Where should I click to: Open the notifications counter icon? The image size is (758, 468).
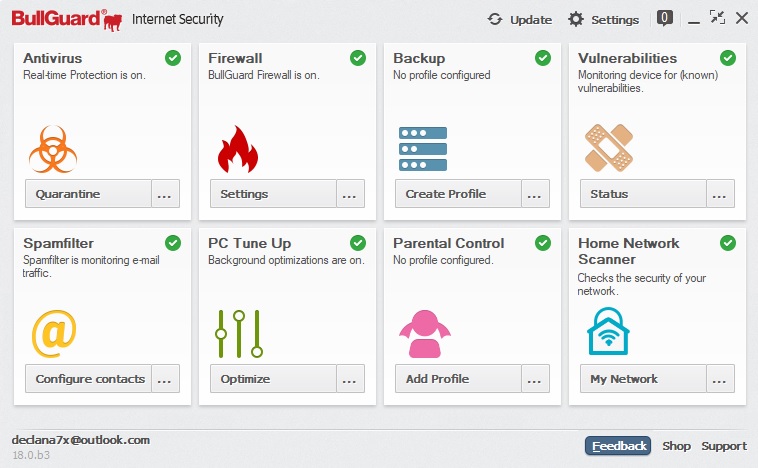[664, 18]
